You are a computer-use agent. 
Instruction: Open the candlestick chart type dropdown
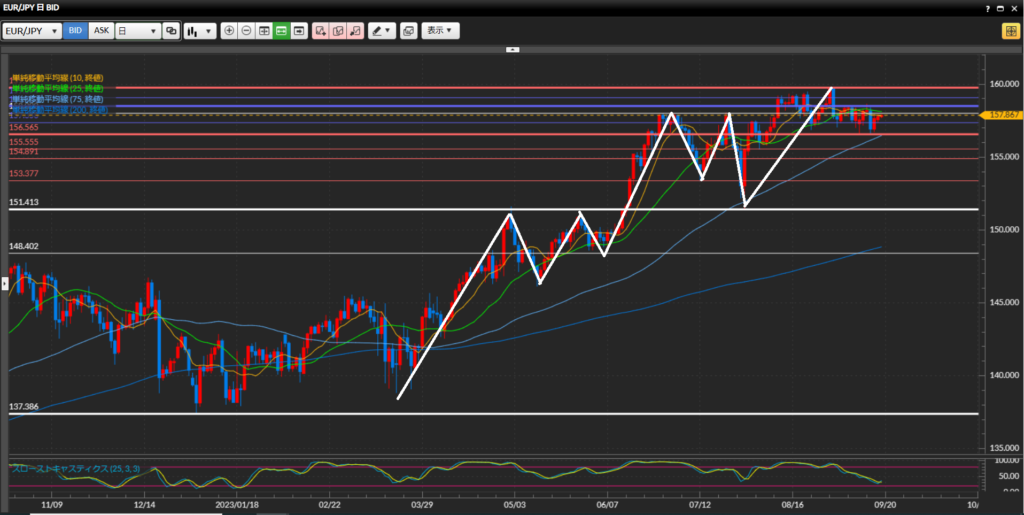coord(200,31)
